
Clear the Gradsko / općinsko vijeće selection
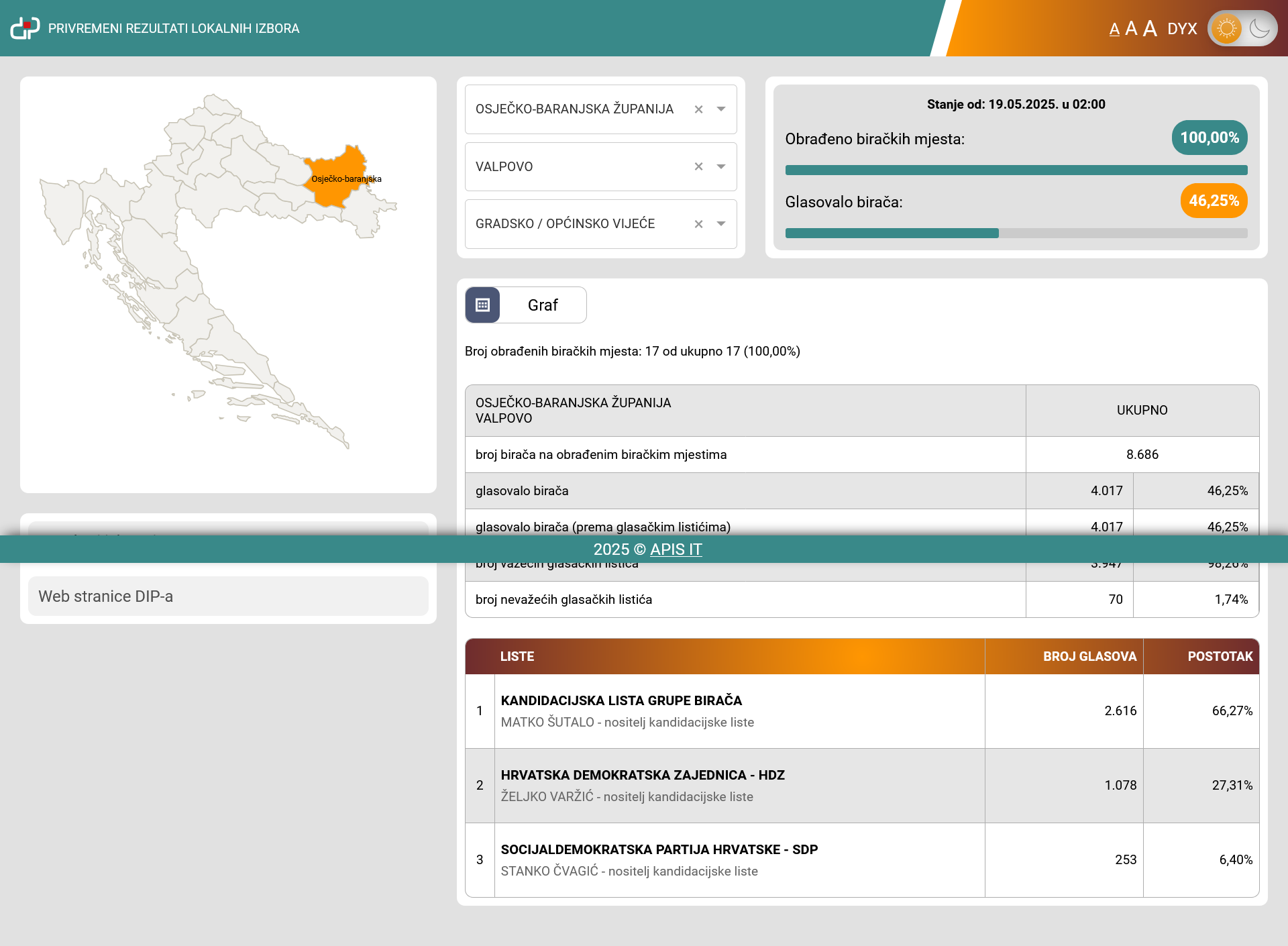click(698, 224)
